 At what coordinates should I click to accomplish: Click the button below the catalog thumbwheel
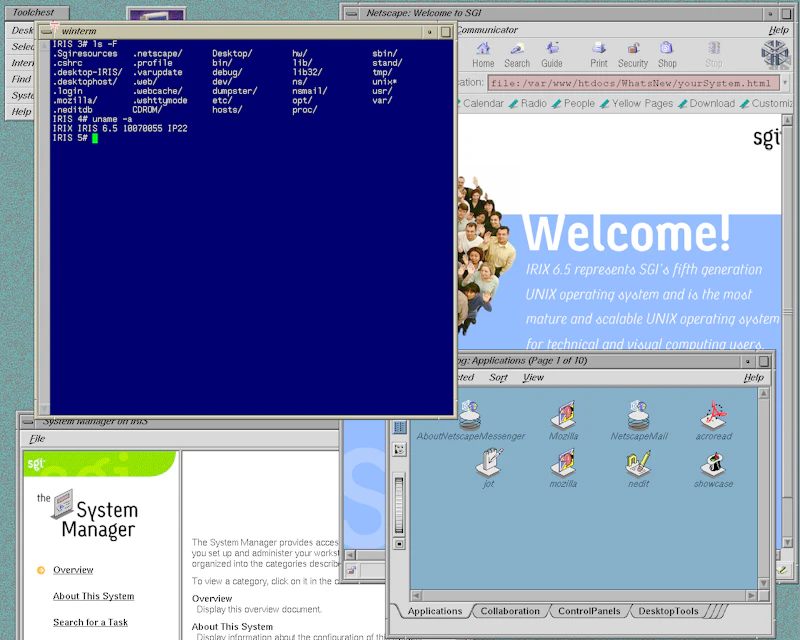pyautogui.click(x=399, y=544)
